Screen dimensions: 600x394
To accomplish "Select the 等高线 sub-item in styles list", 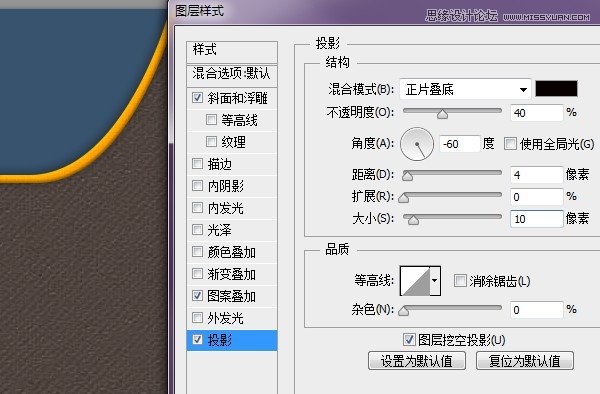I will [240, 120].
